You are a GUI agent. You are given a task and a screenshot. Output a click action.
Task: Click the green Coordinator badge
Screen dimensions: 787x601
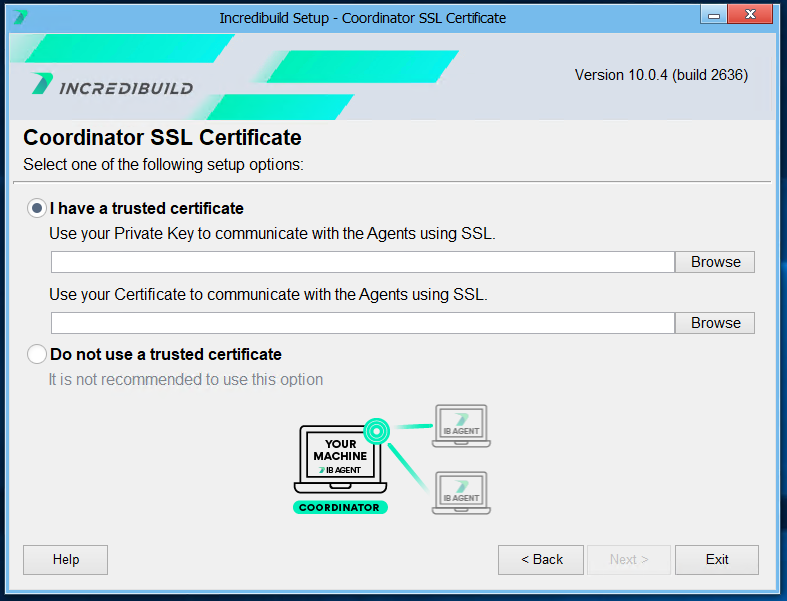tap(340, 507)
